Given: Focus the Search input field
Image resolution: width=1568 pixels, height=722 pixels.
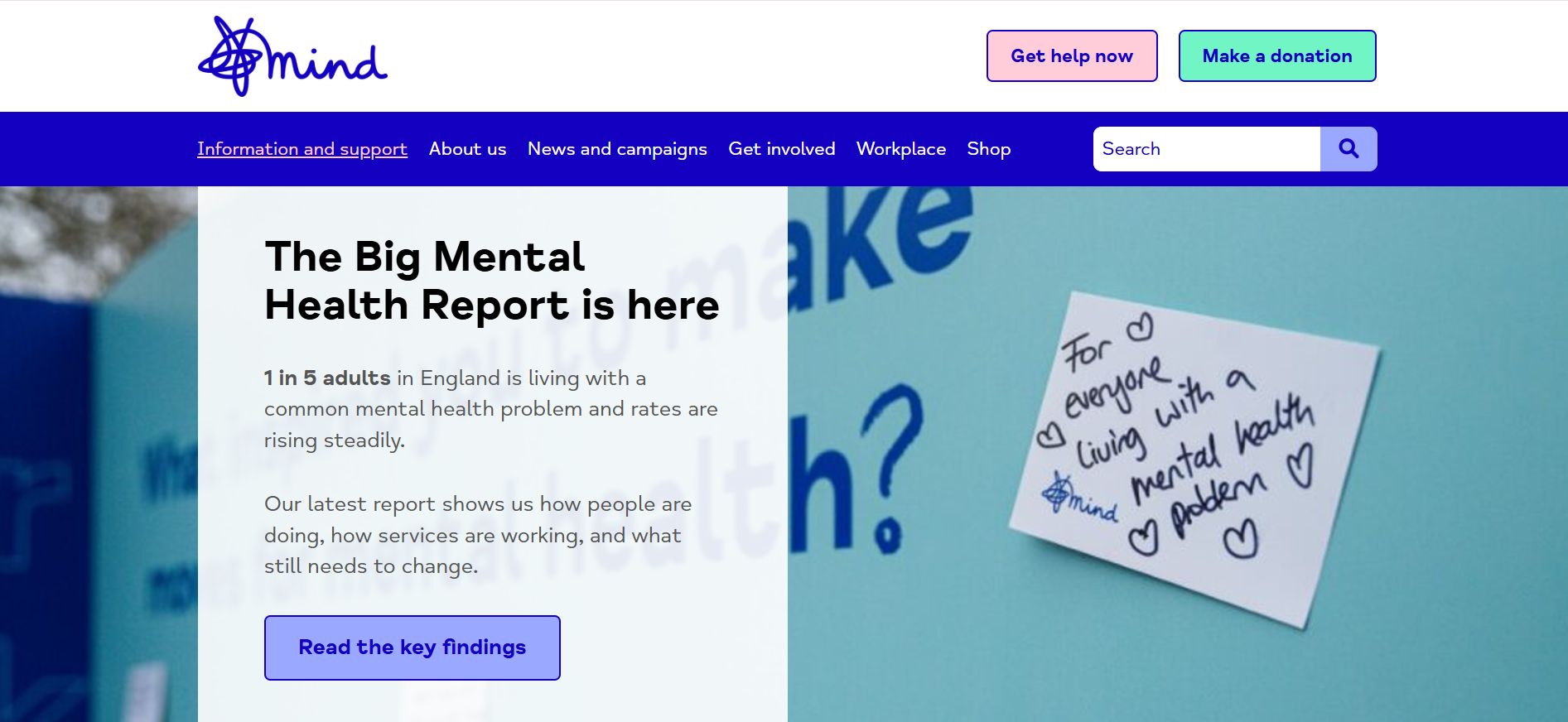Looking at the screenshot, I should pyautogui.click(x=1207, y=149).
